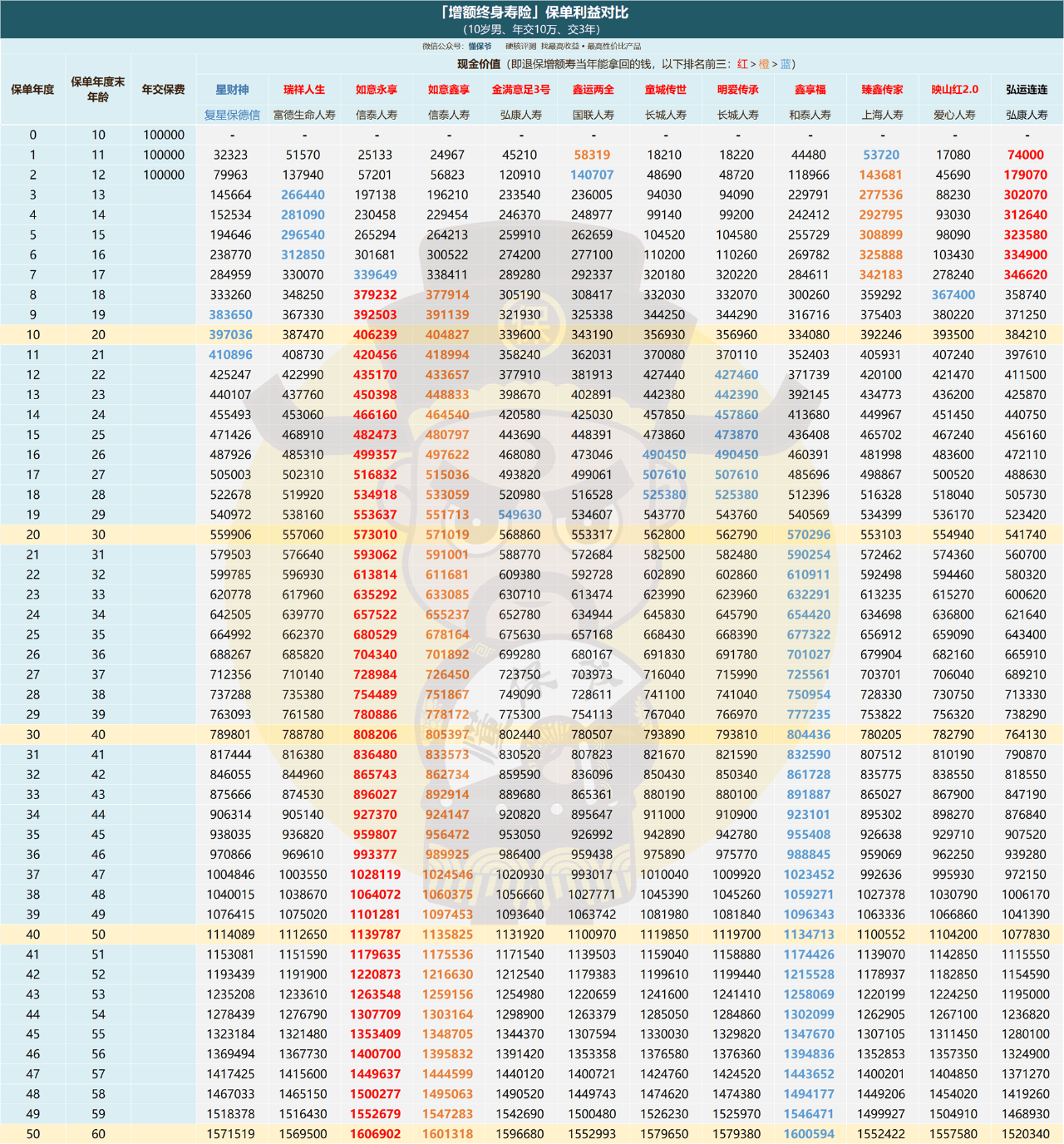Click blue value 339649
The image size is (1064, 1144).
(375, 275)
